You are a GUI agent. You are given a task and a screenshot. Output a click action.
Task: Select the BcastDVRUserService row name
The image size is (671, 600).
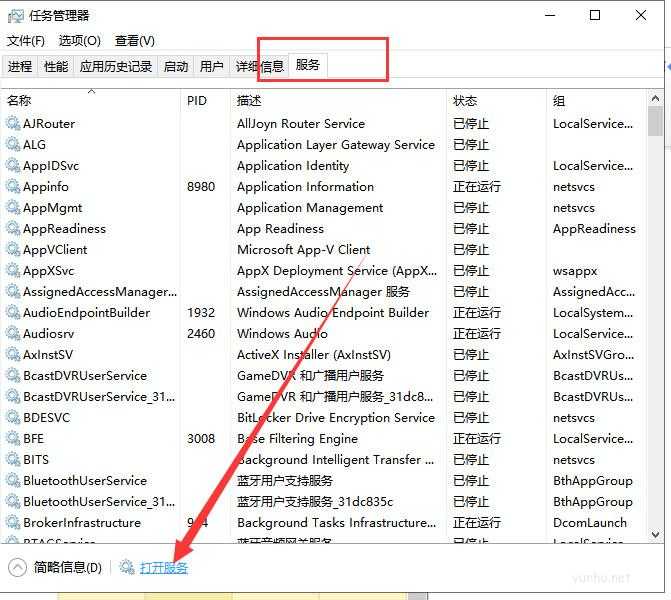tap(85, 375)
